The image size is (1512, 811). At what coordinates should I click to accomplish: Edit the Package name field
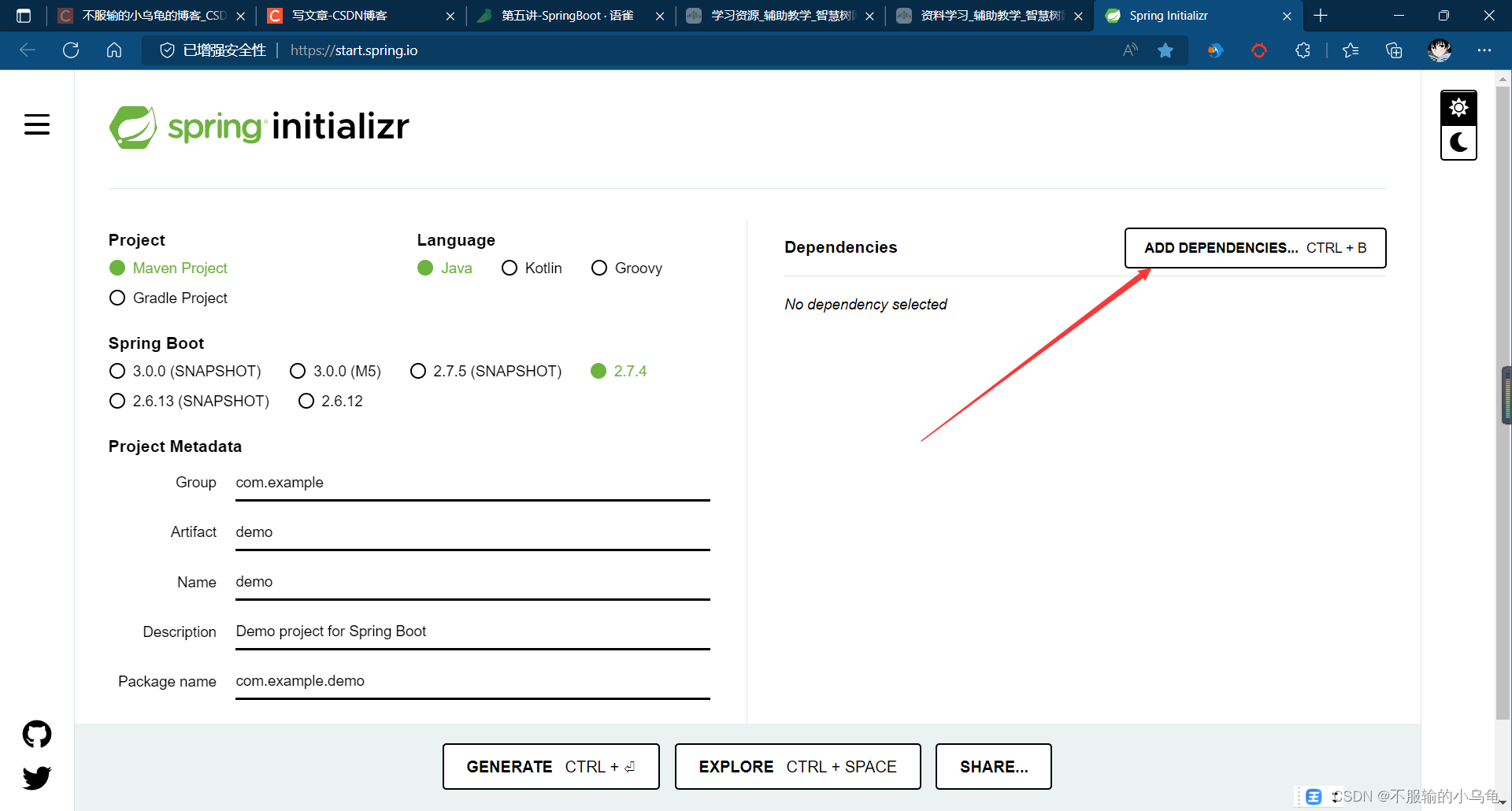pos(472,682)
